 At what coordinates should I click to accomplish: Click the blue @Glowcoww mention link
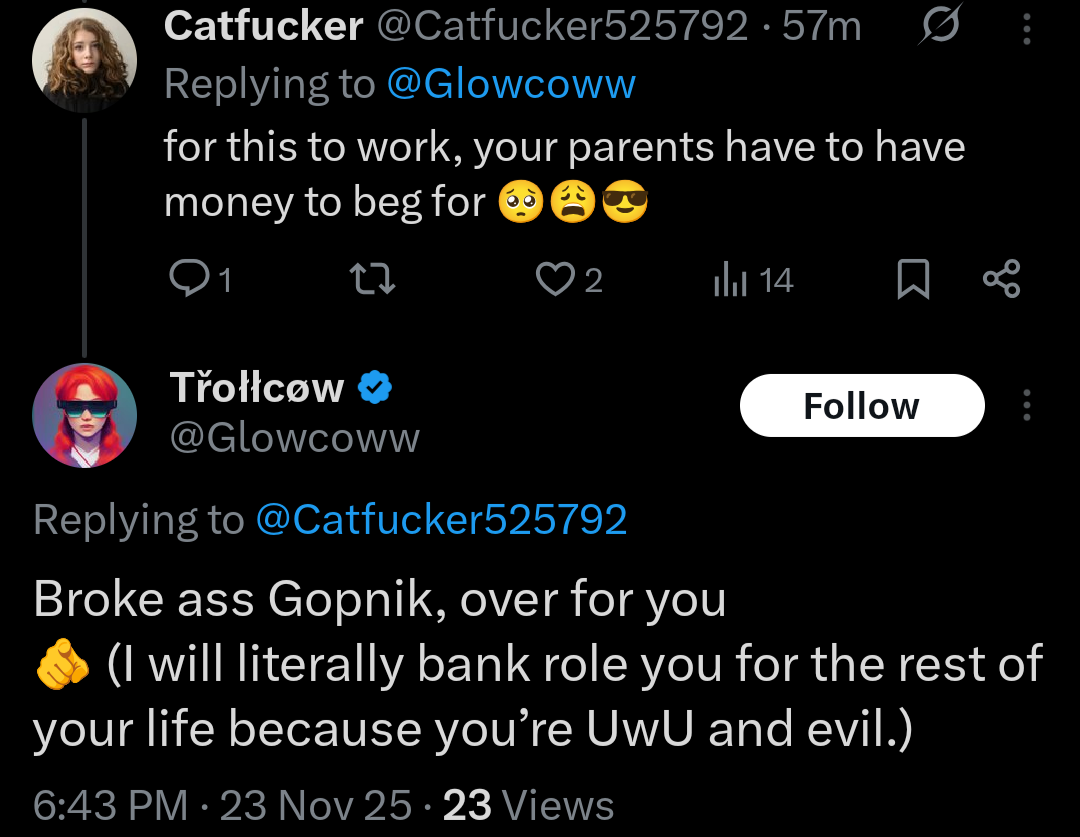[510, 84]
